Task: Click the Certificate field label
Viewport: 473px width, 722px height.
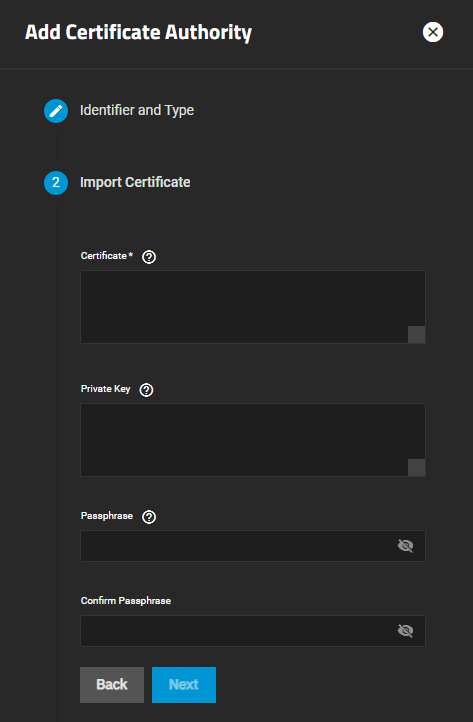Action: click(106, 256)
